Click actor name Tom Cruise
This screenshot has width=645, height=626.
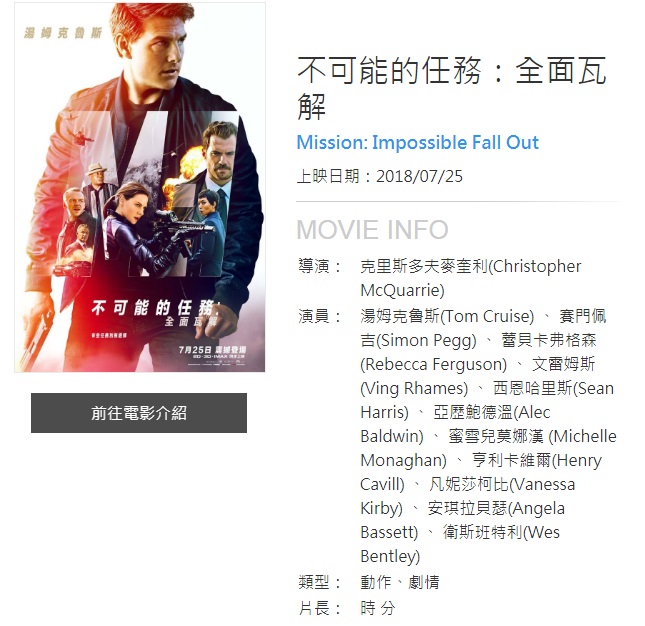(447, 316)
